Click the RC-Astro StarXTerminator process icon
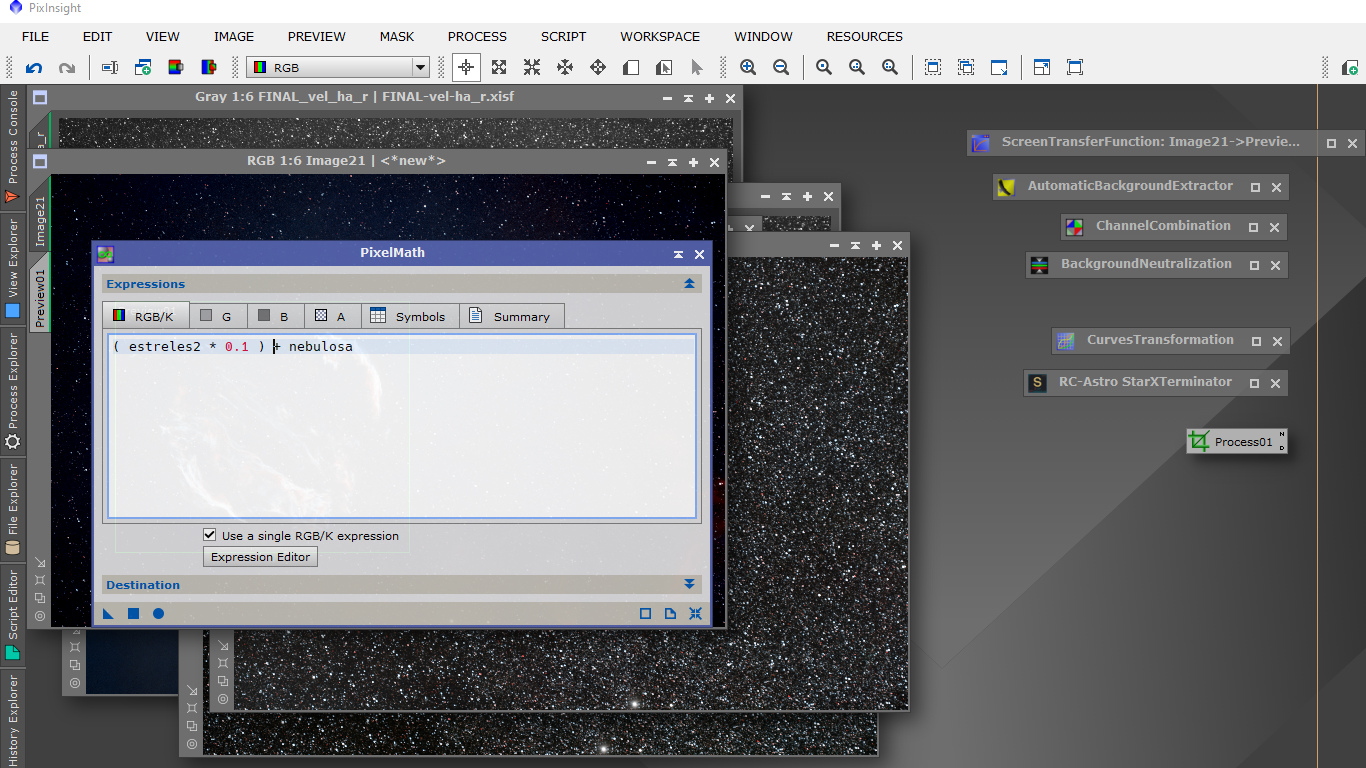 [1037, 383]
